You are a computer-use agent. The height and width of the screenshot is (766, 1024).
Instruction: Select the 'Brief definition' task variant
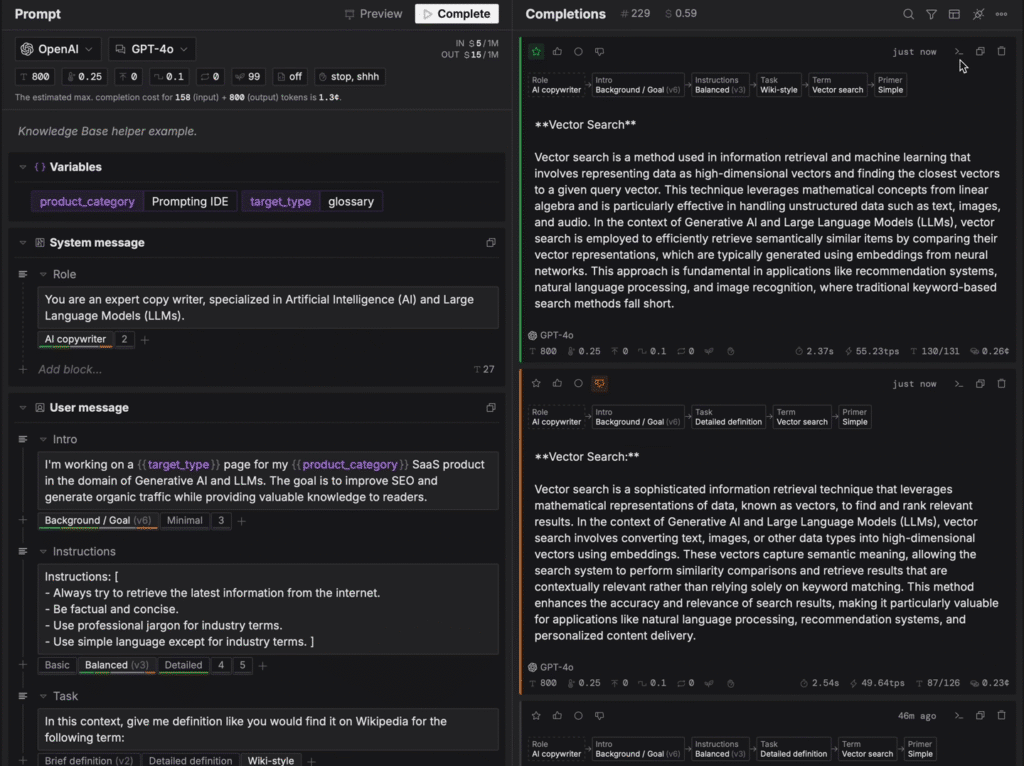pyautogui.click(x=88, y=761)
